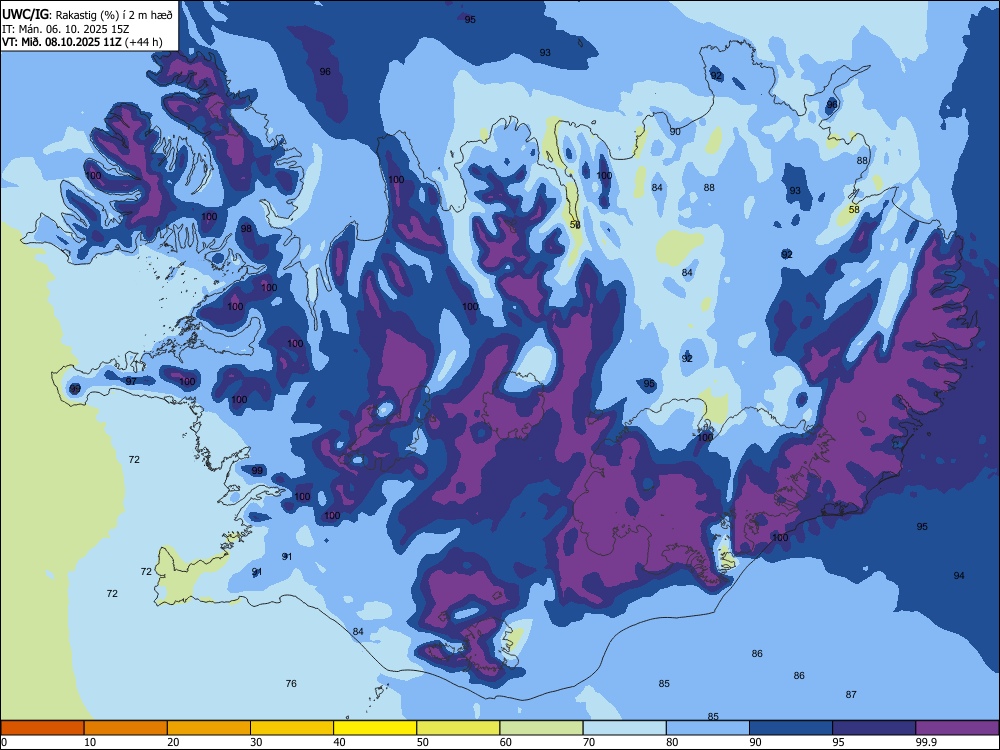Click the '30' legend tick label
The height and width of the screenshot is (750, 1000).
tap(256, 742)
